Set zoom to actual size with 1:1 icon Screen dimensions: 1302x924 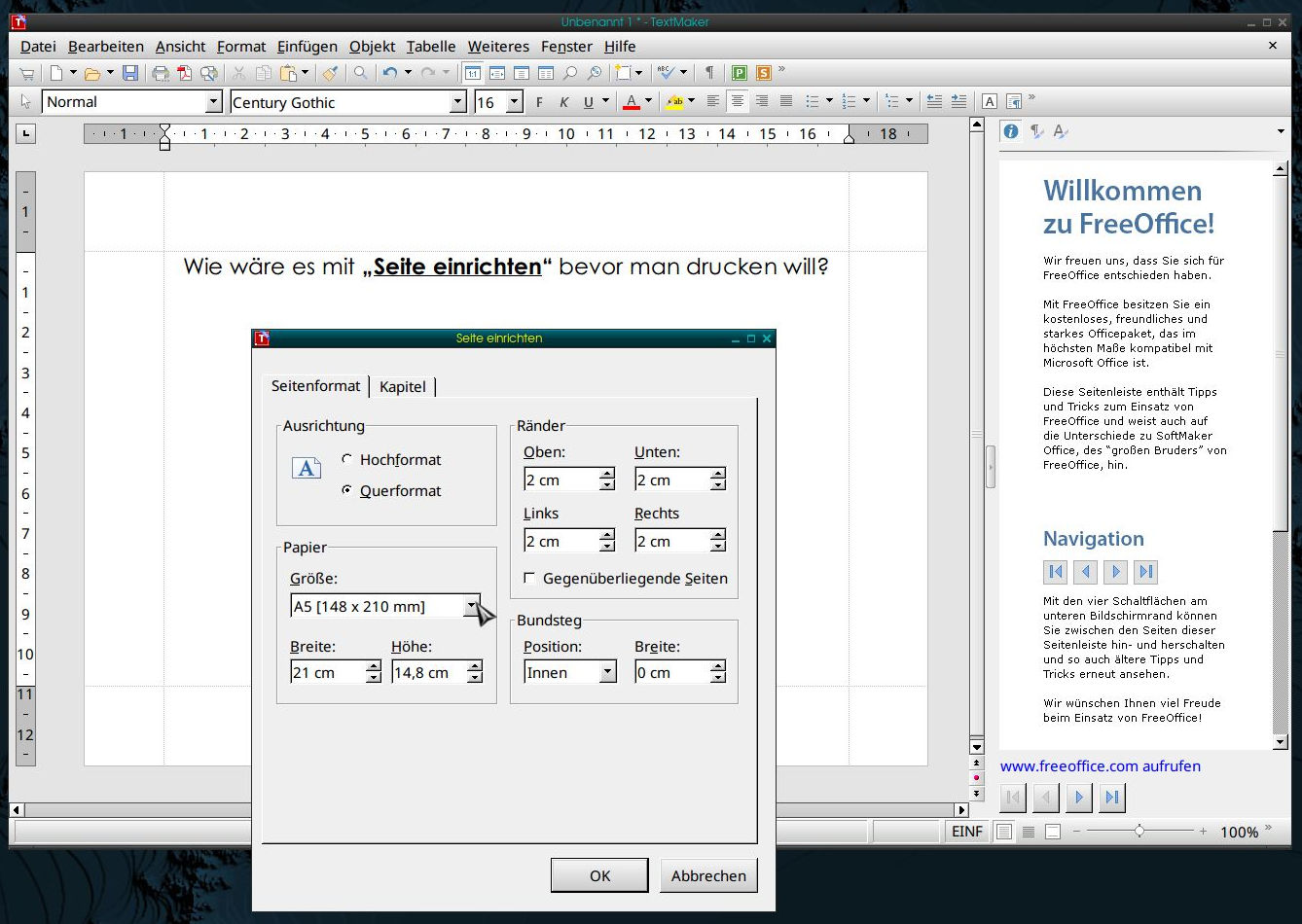coord(473,73)
